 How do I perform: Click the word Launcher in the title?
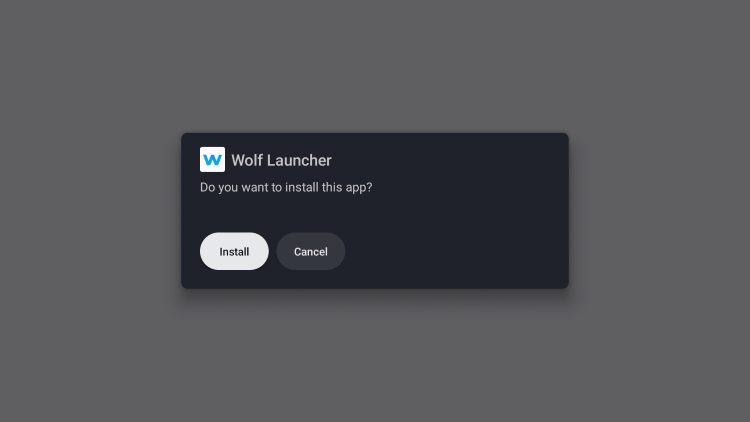(299, 160)
